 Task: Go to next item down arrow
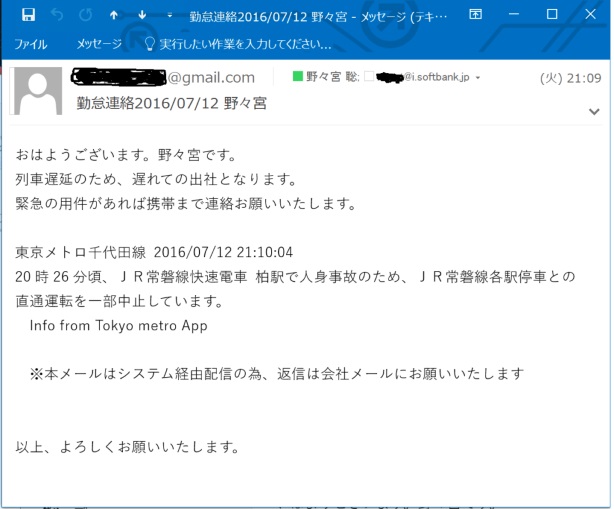(x=142, y=15)
